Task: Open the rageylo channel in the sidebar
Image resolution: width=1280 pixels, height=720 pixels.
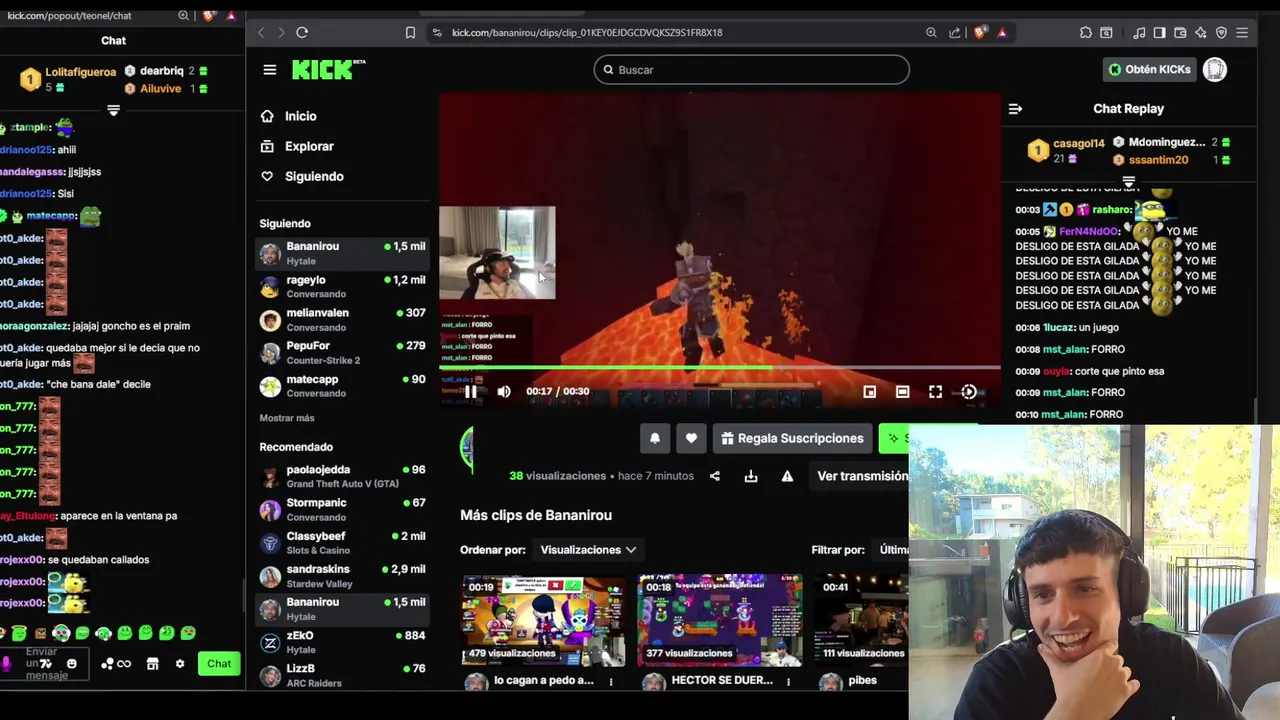Action: click(343, 287)
